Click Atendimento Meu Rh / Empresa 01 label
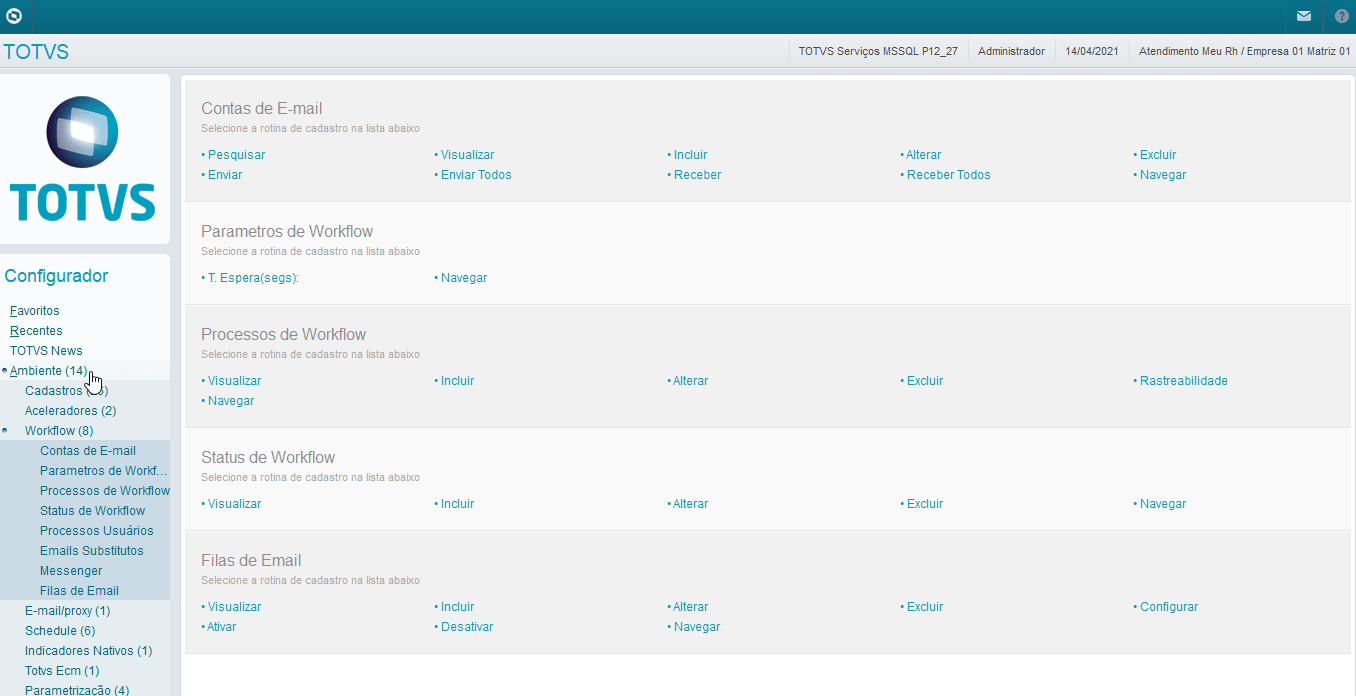Screen dimensions: 1356x696 click(x=1244, y=51)
